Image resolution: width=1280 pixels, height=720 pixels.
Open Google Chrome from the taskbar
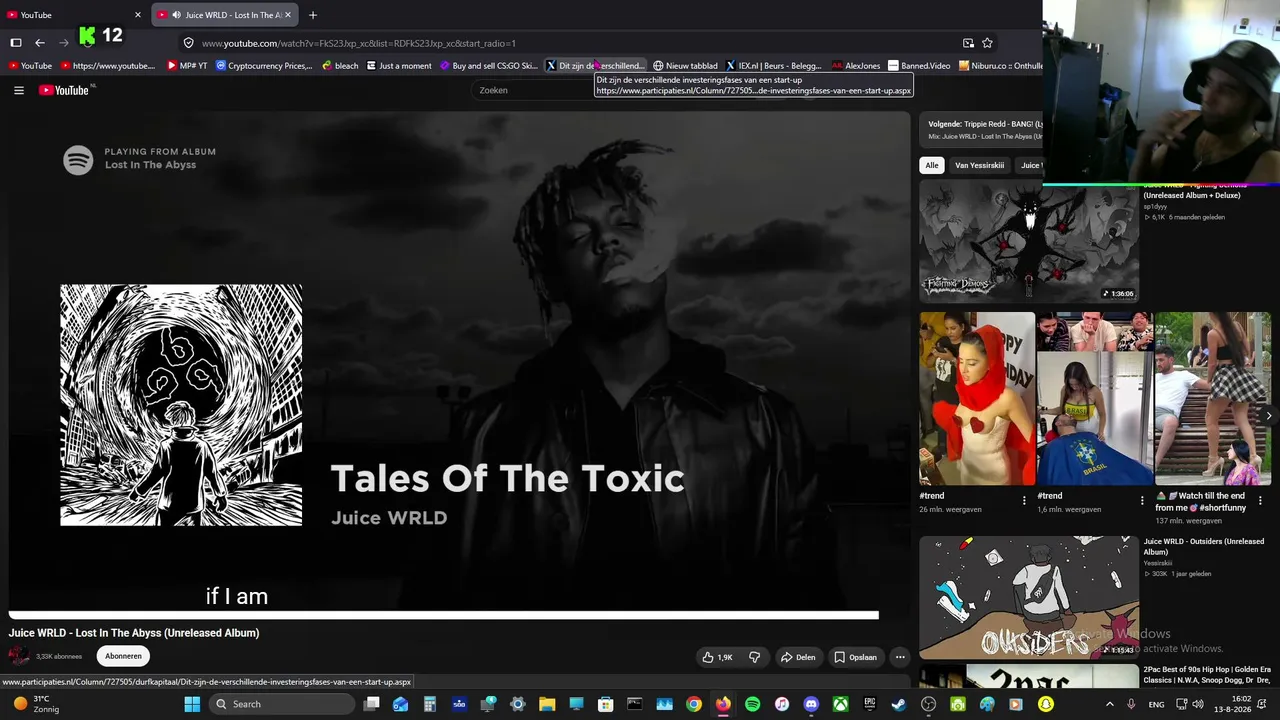(694, 704)
